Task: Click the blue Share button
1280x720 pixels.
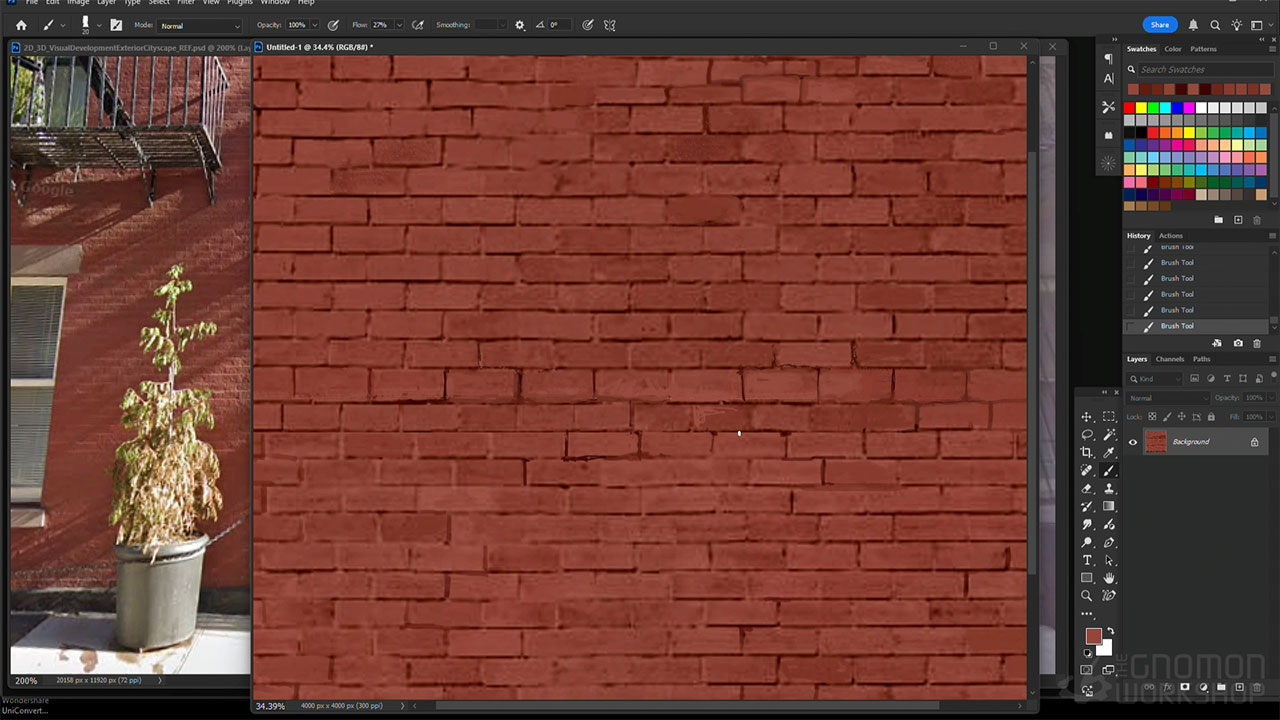Action: (x=1159, y=25)
